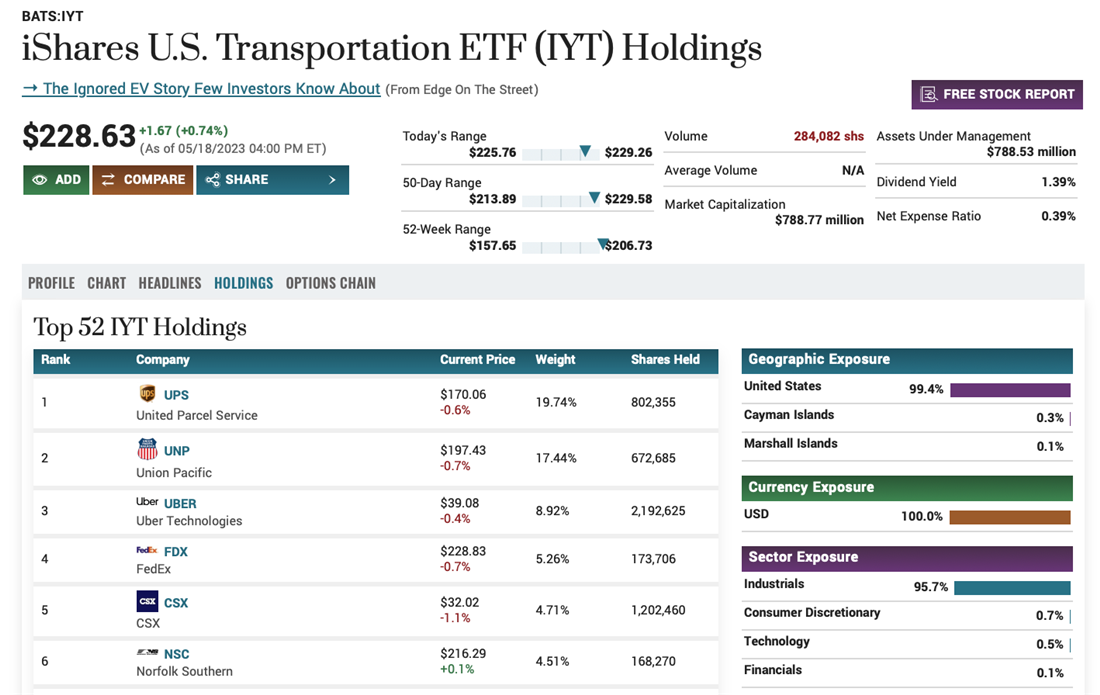Click the Today's Range slider marker
1100x695 pixels.
[585, 152]
